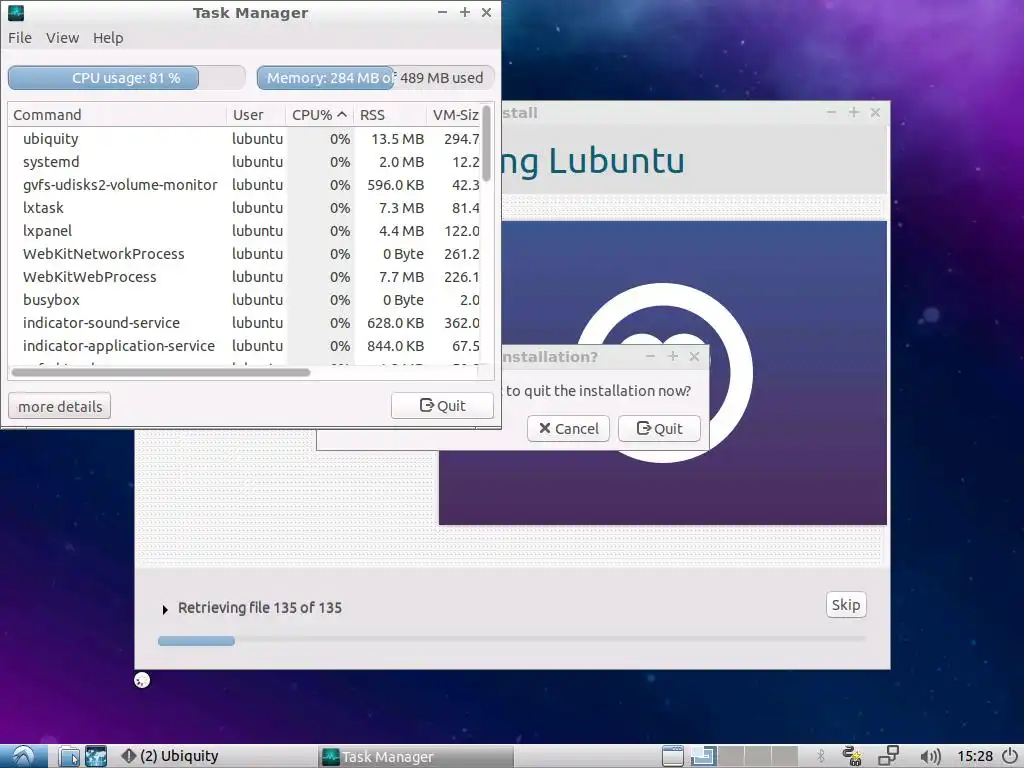Click the Memory usage bar

point(375,78)
